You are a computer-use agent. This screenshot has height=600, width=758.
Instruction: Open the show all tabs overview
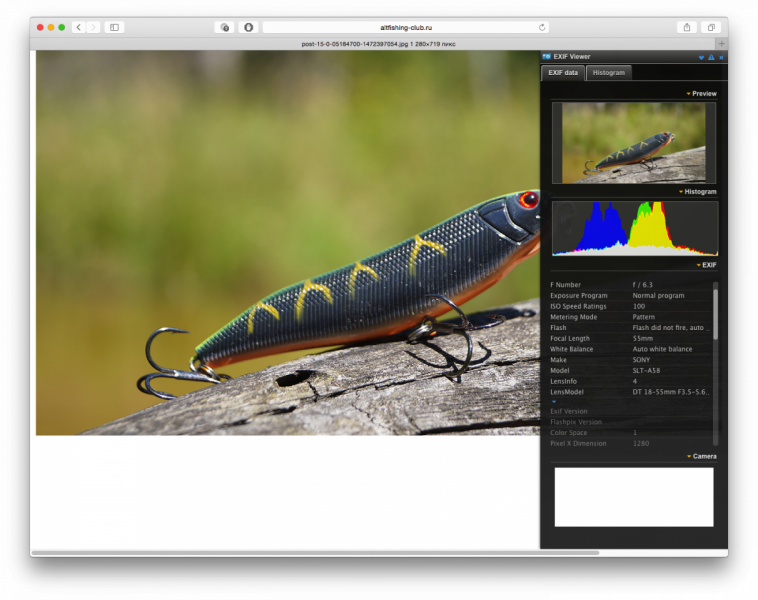point(712,27)
